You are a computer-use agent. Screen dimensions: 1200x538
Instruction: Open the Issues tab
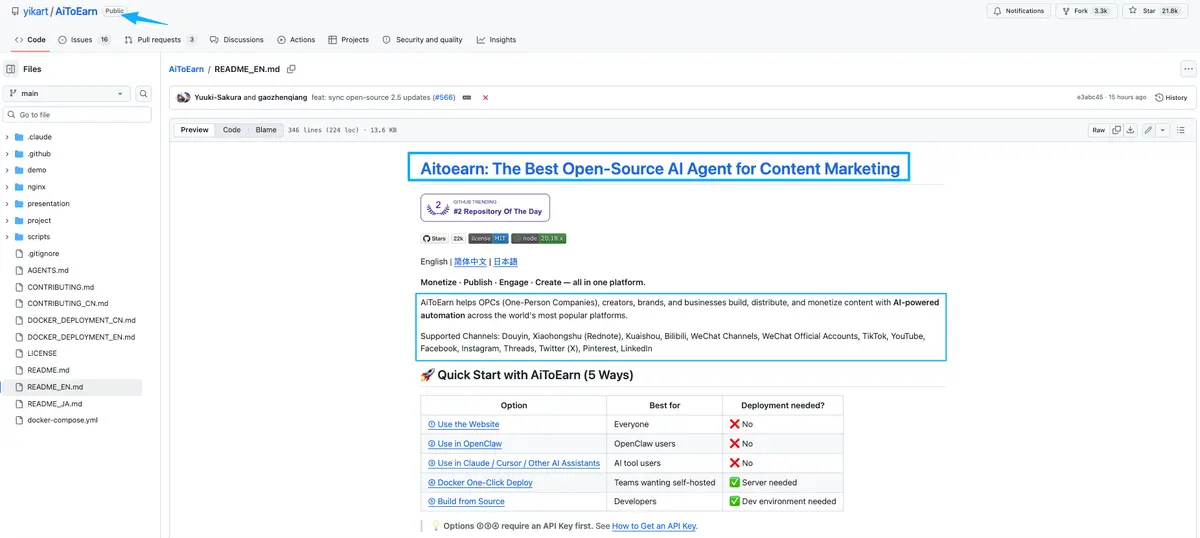85,40
